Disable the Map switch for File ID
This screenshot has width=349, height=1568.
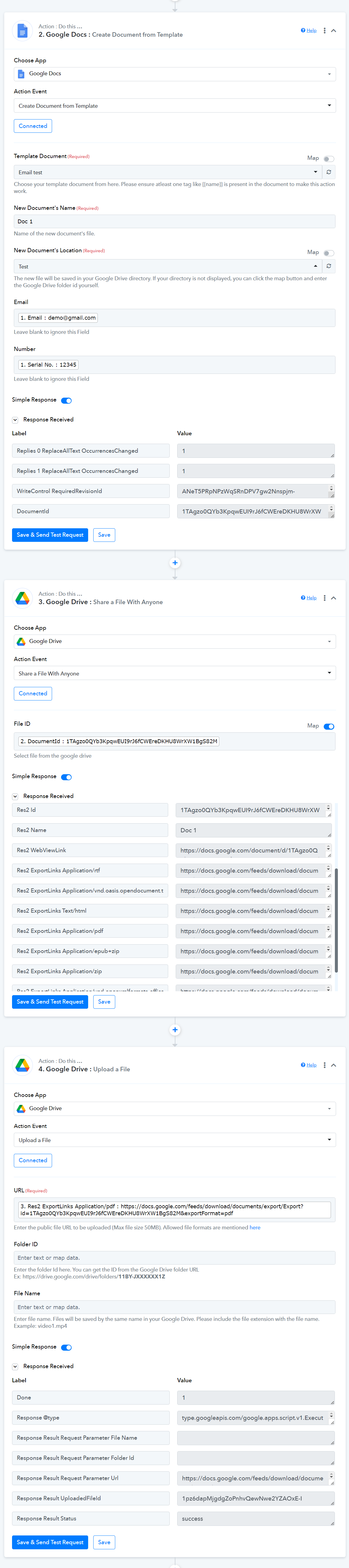(x=329, y=726)
